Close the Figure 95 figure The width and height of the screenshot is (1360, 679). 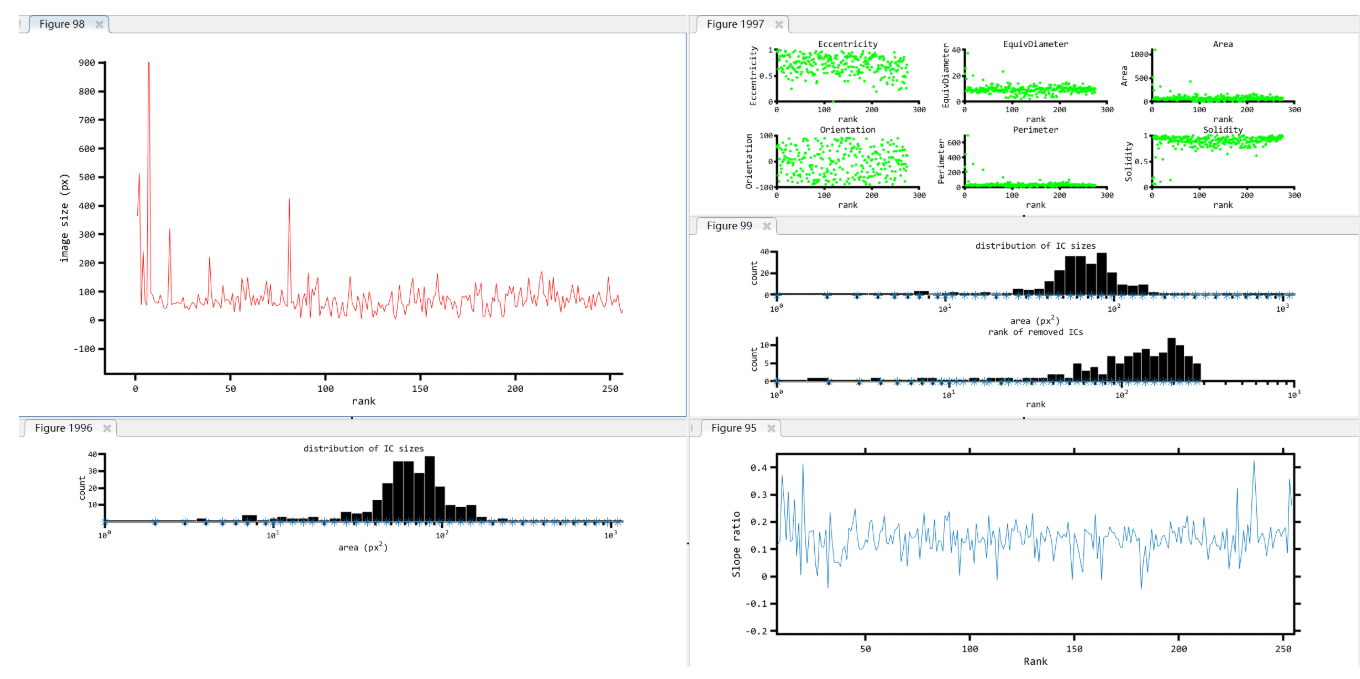pyautogui.click(x=770, y=427)
